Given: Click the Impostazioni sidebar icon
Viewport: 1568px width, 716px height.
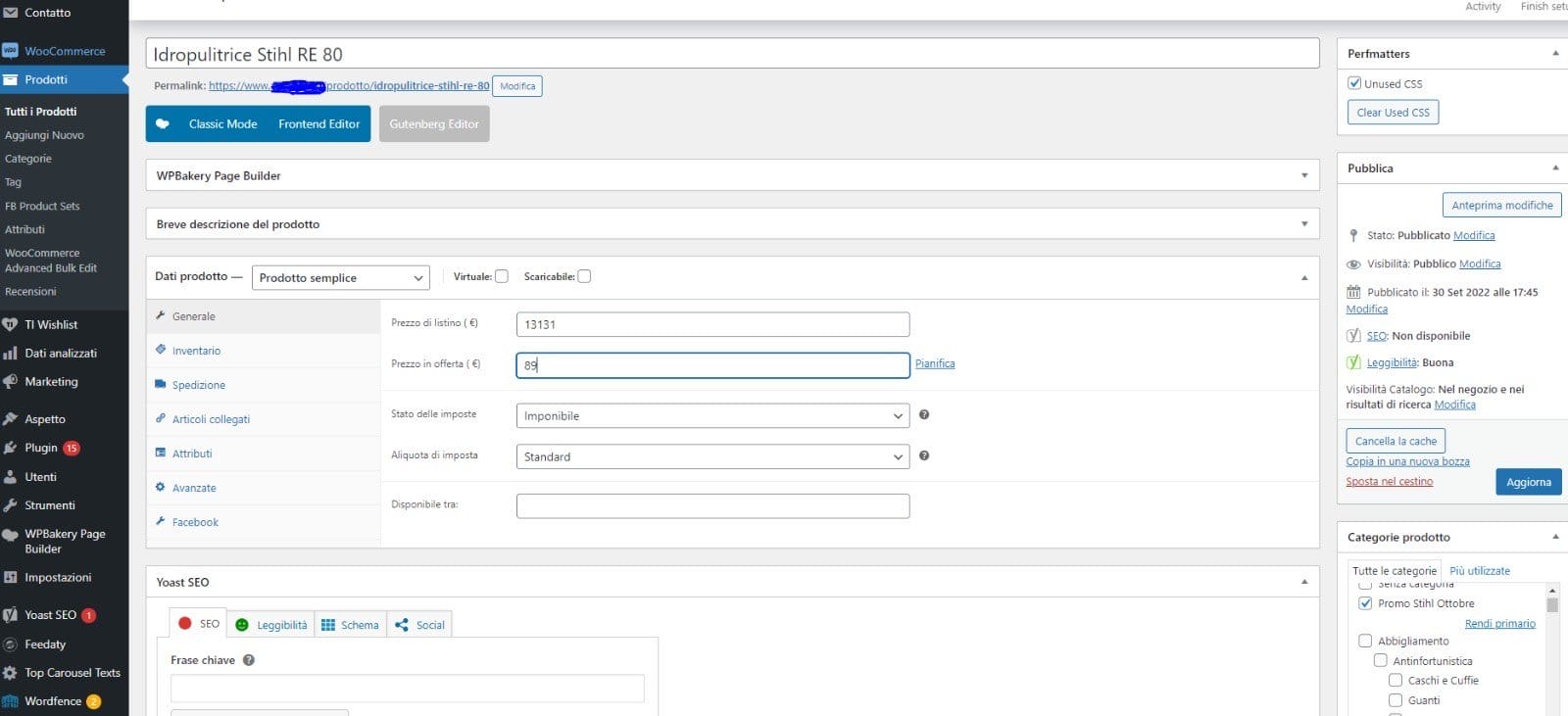Looking at the screenshot, I should pyautogui.click(x=11, y=578).
